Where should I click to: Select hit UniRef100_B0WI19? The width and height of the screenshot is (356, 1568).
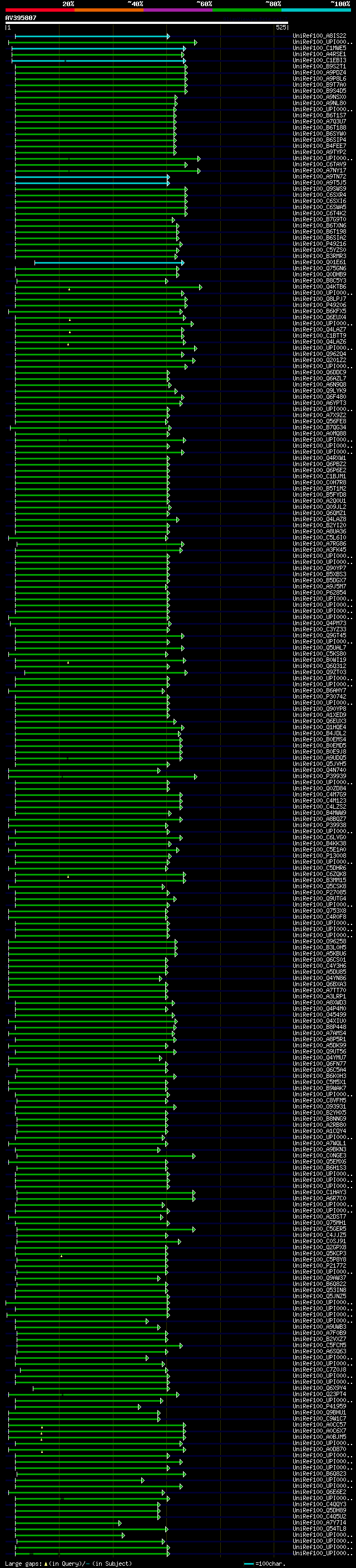pyautogui.click(x=319, y=660)
